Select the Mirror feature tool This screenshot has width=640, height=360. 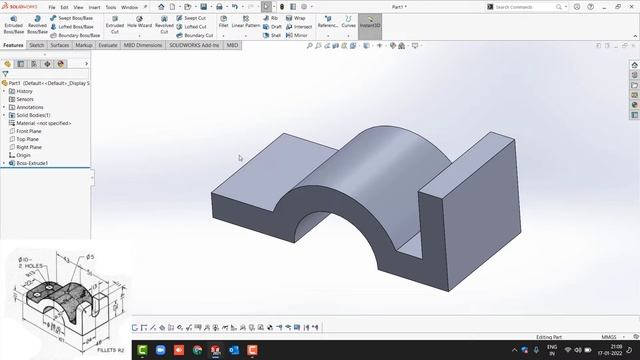click(x=296, y=36)
